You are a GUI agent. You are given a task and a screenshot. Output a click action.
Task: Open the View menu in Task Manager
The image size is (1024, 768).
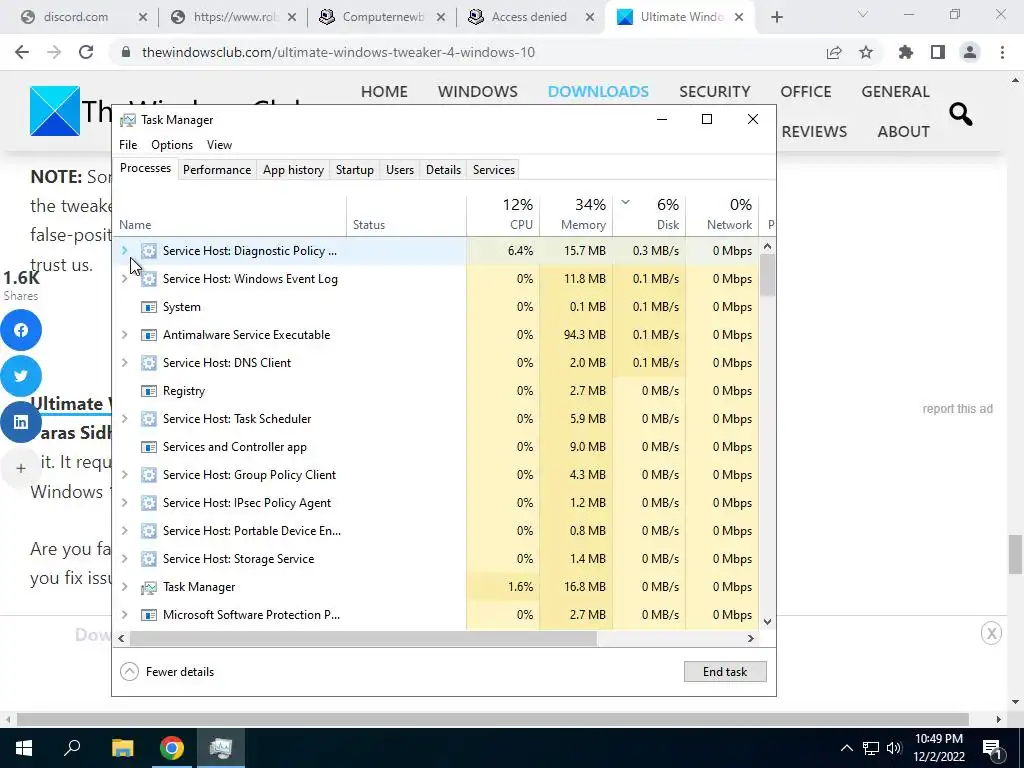(219, 145)
